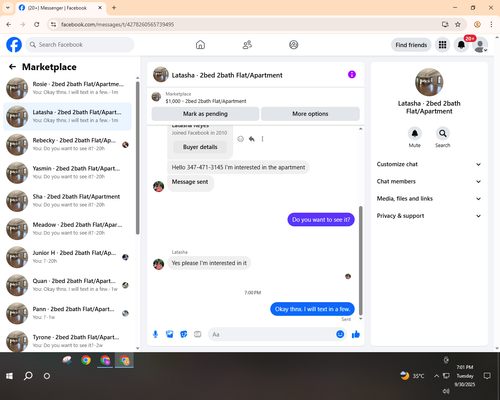Click the voice clip microphone icon

point(155,334)
